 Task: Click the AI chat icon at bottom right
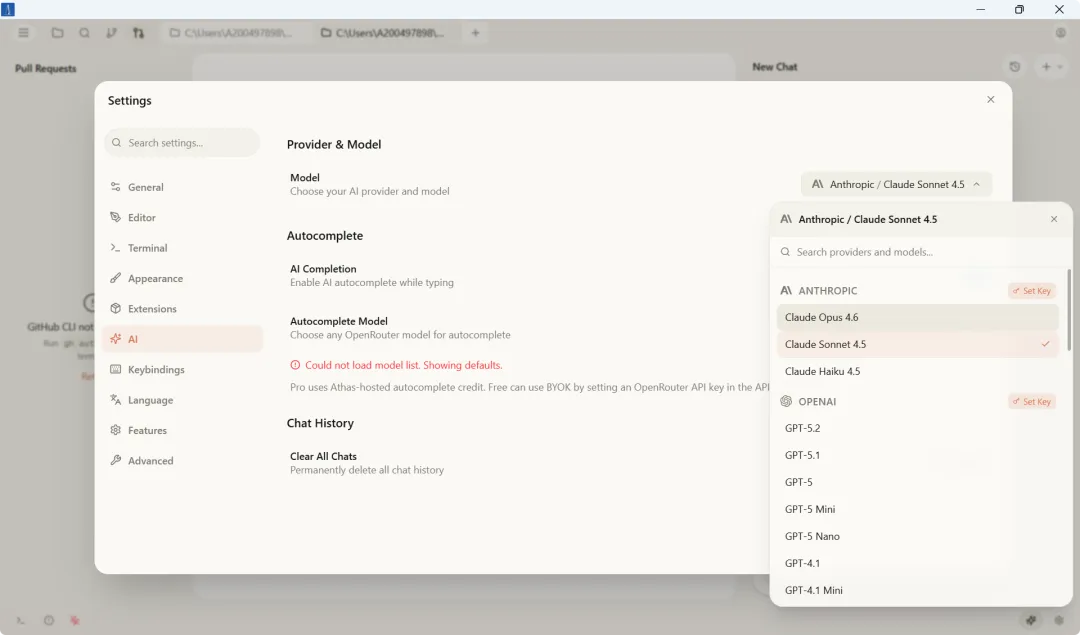pos(1031,621)
